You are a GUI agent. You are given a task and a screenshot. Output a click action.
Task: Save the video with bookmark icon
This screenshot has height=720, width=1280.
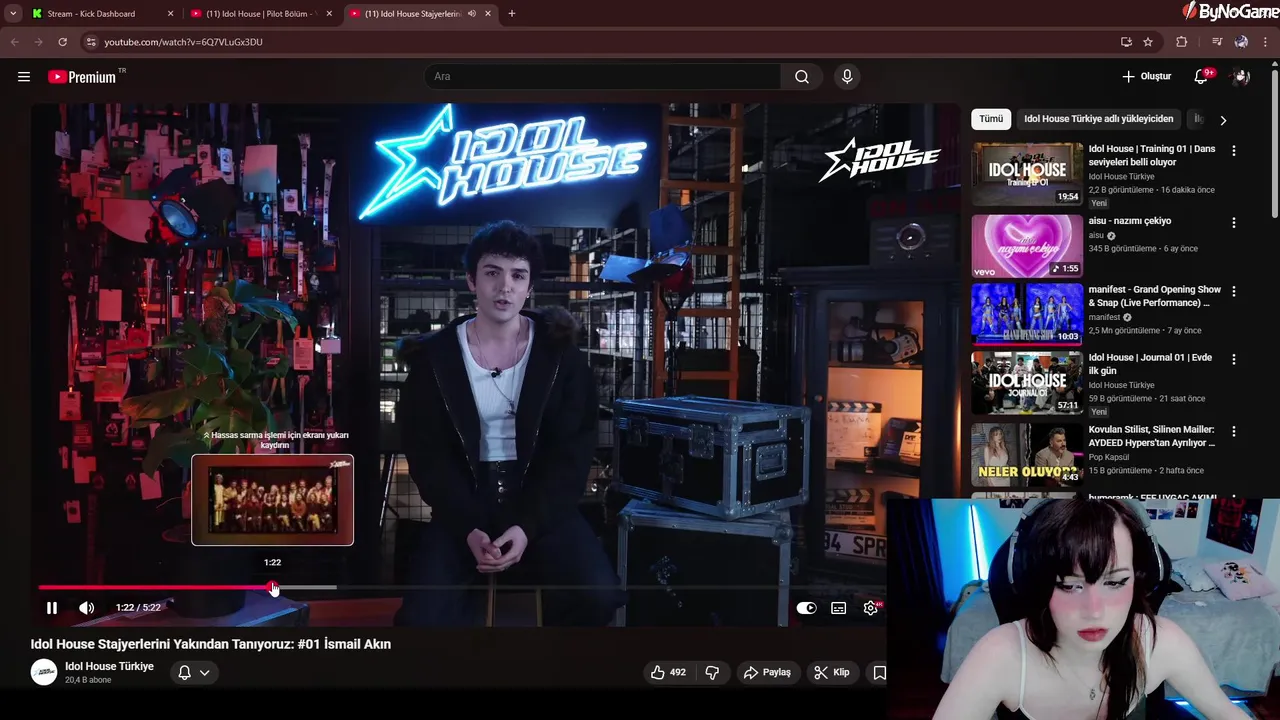879,672
